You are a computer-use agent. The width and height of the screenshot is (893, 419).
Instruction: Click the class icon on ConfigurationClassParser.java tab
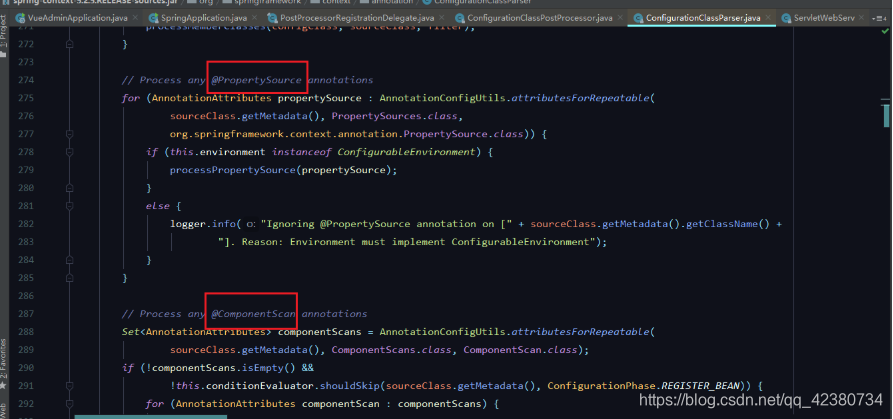[638, 18]
